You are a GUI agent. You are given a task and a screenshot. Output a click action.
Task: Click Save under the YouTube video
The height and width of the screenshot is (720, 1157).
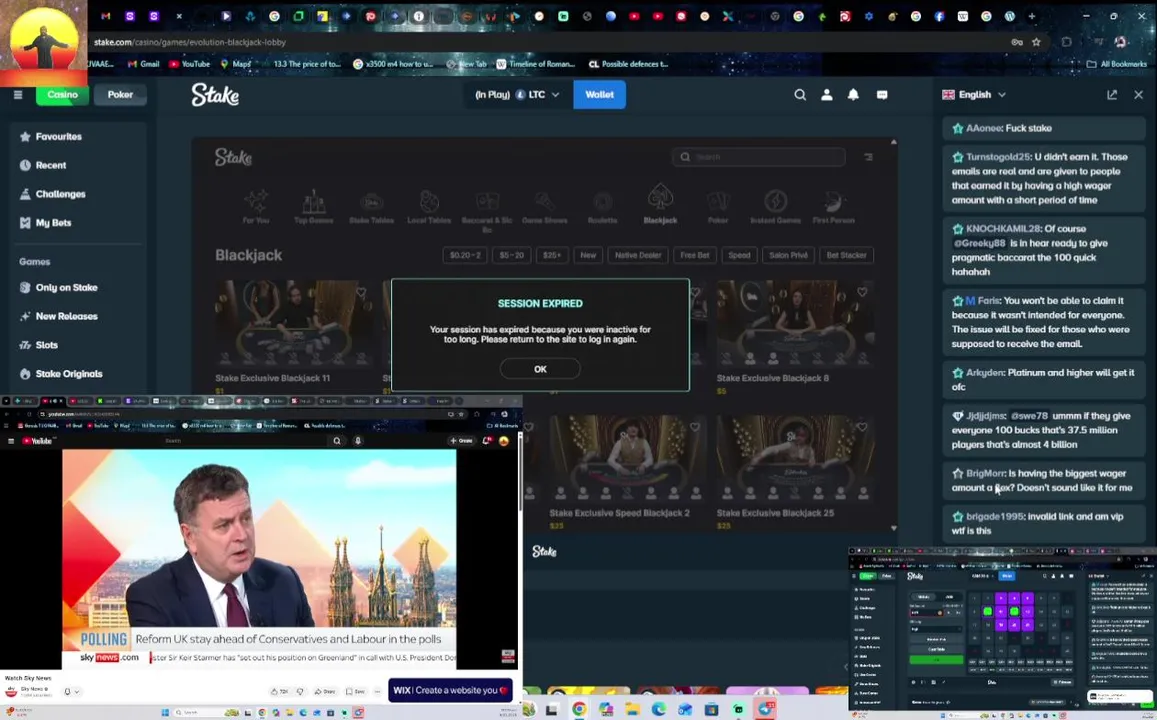(x=356, y=691)
